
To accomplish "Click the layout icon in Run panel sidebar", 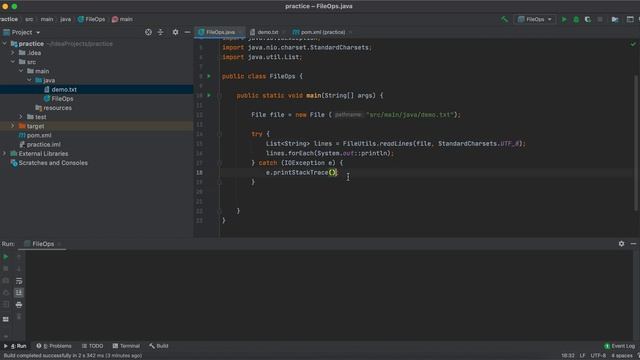I will (6, 319).
